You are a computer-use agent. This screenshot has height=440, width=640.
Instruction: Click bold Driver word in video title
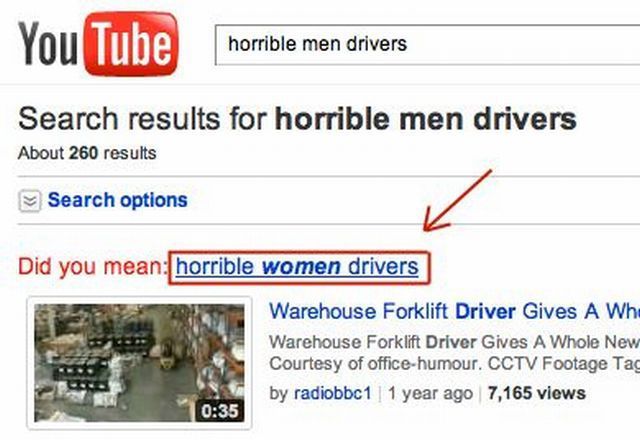tap(485, 311)
